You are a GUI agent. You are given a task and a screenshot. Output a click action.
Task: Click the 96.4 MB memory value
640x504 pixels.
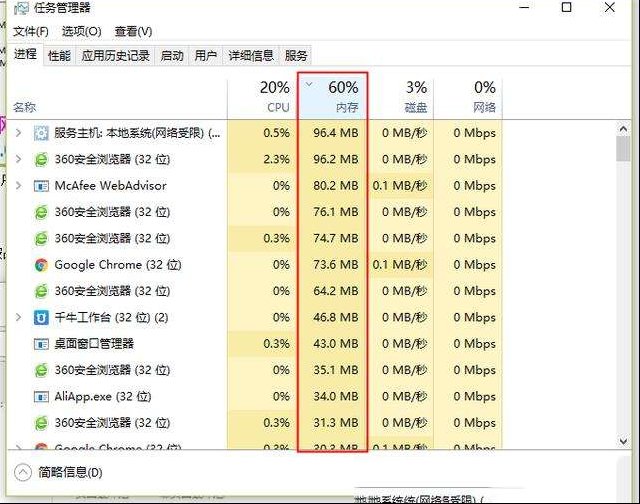tap(336, 133)
